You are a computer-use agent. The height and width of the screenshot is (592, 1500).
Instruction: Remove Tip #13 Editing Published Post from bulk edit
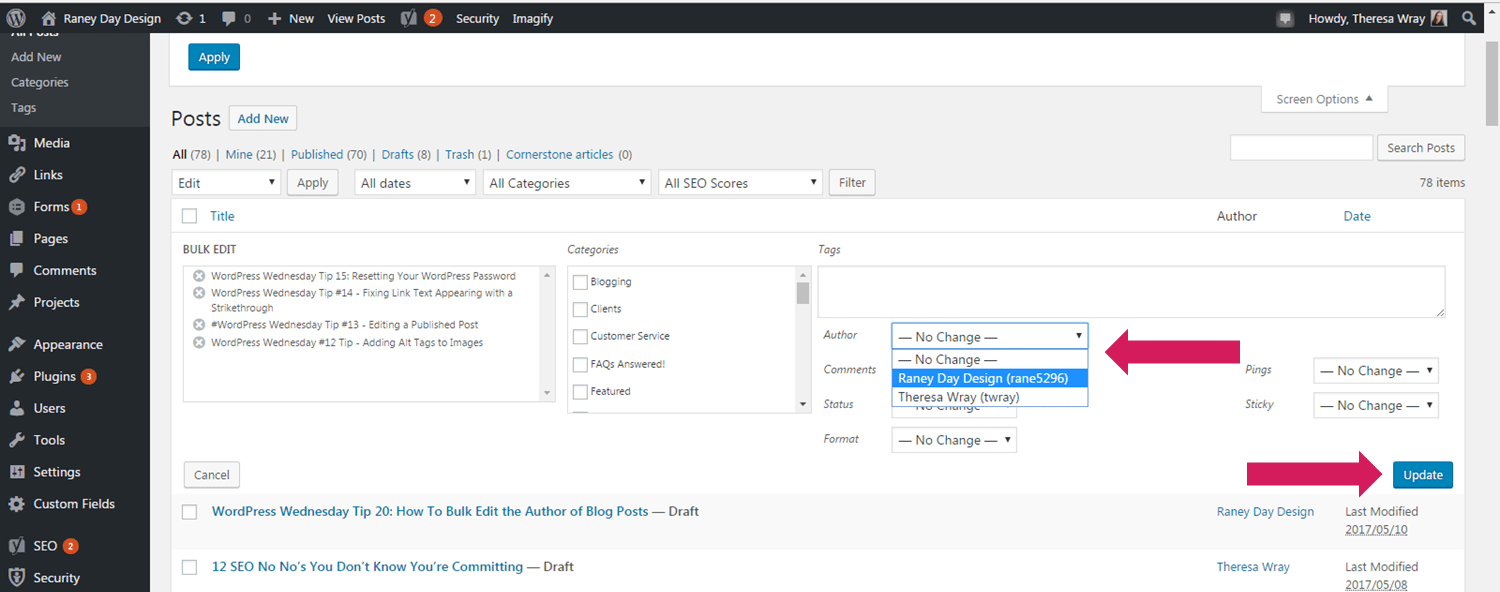[x=199, y=325]
